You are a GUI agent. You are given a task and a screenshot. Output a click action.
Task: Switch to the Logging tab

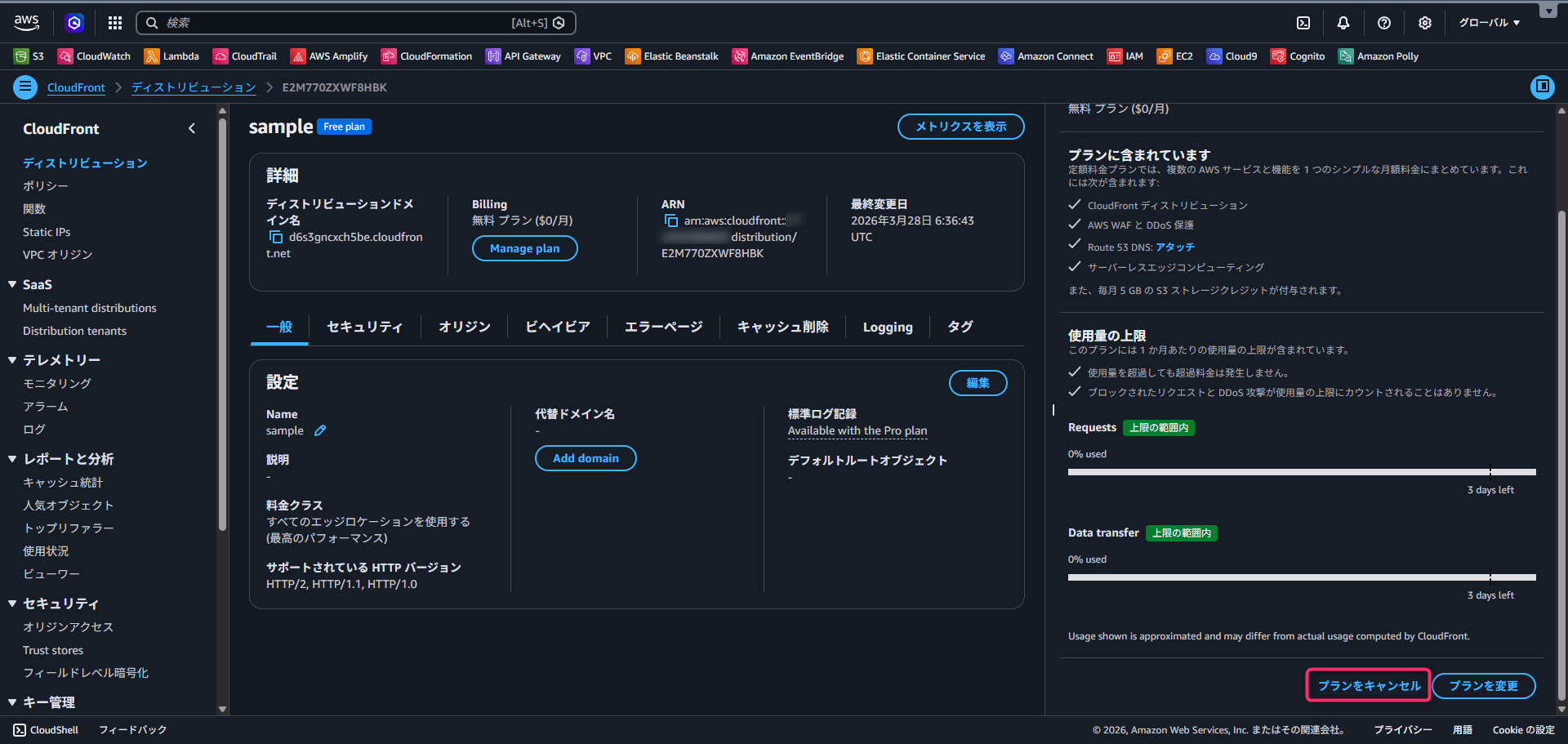point(888,327)
